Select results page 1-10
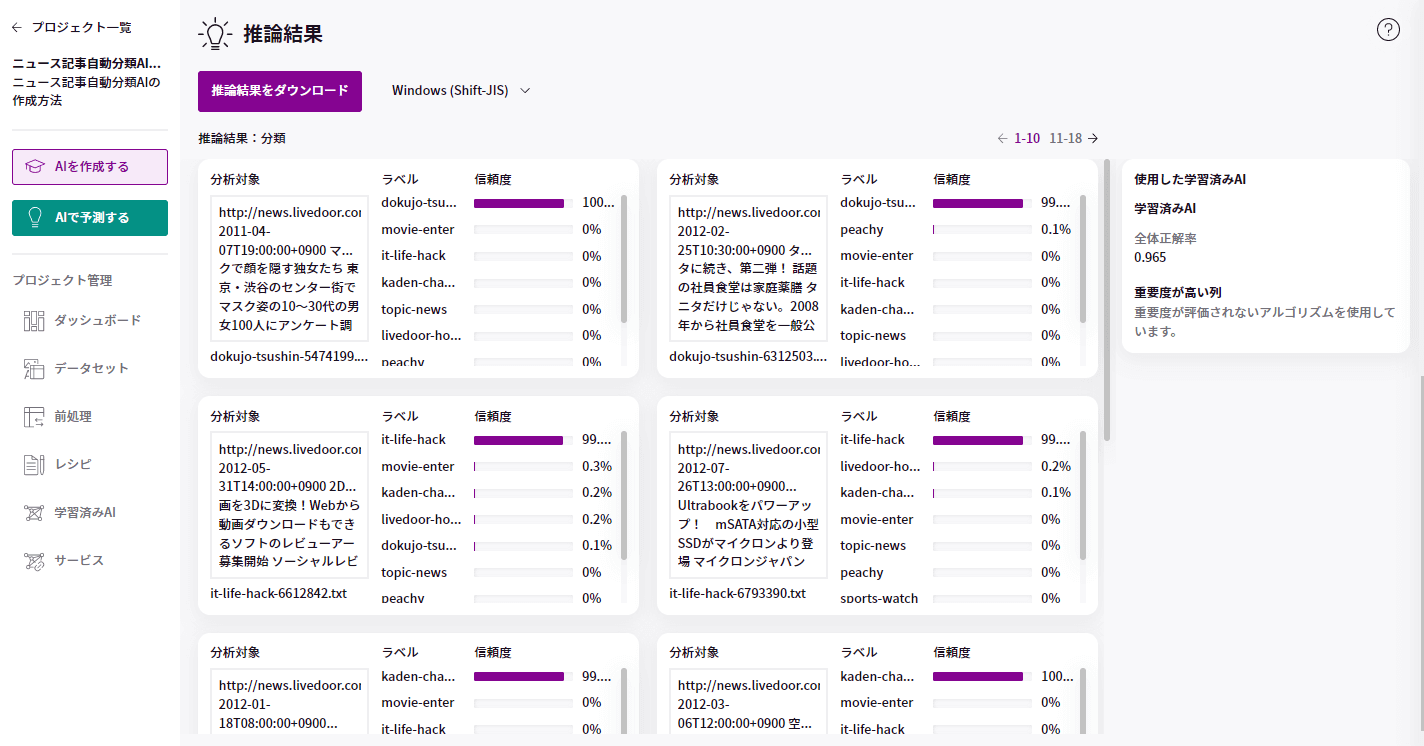Image resolution: width=1424 pixels, height=746 pixels. tap(1027, 139)
